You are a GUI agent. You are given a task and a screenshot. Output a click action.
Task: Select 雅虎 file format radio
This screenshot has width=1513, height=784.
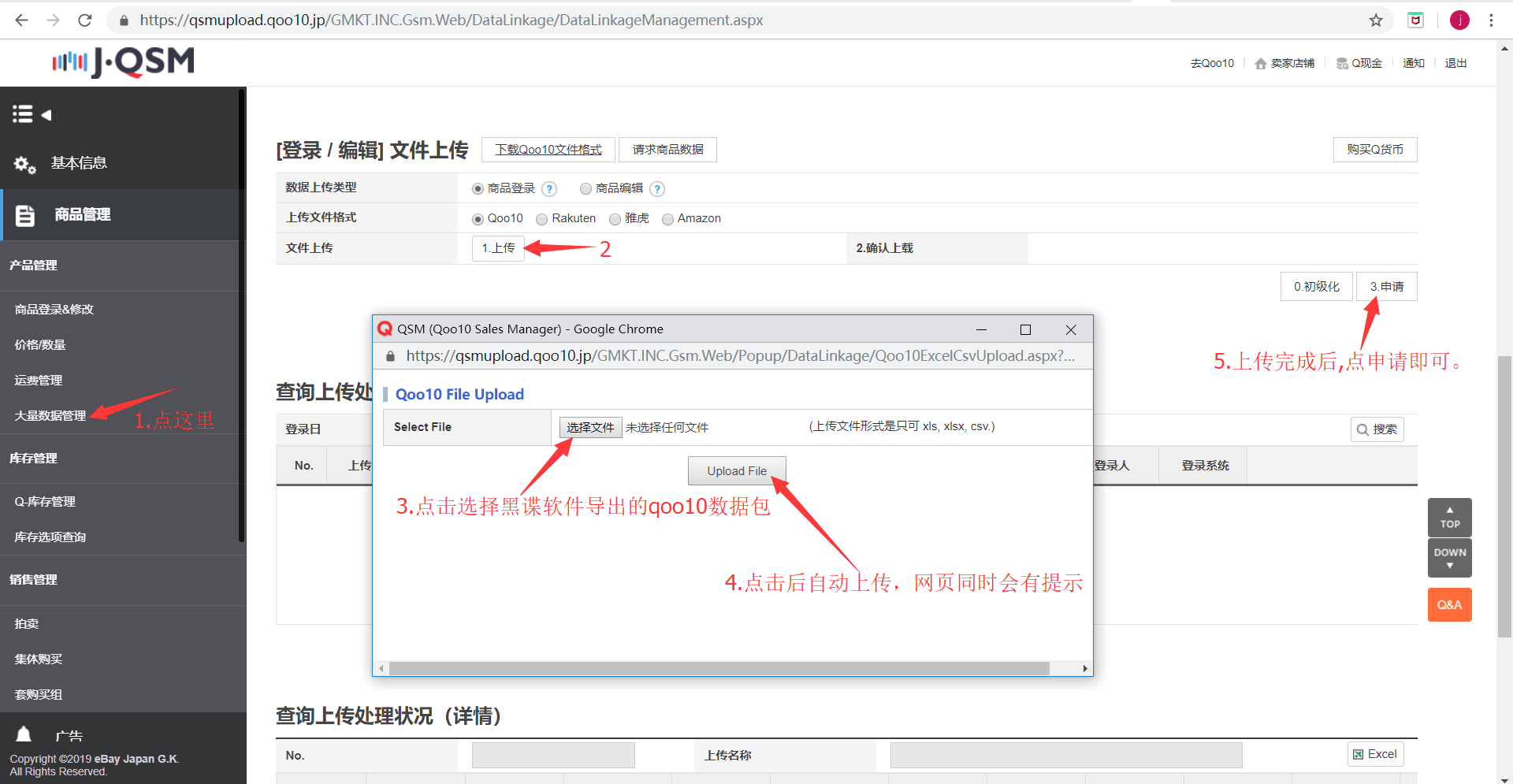pyautogui.click(x=615, y=219)
